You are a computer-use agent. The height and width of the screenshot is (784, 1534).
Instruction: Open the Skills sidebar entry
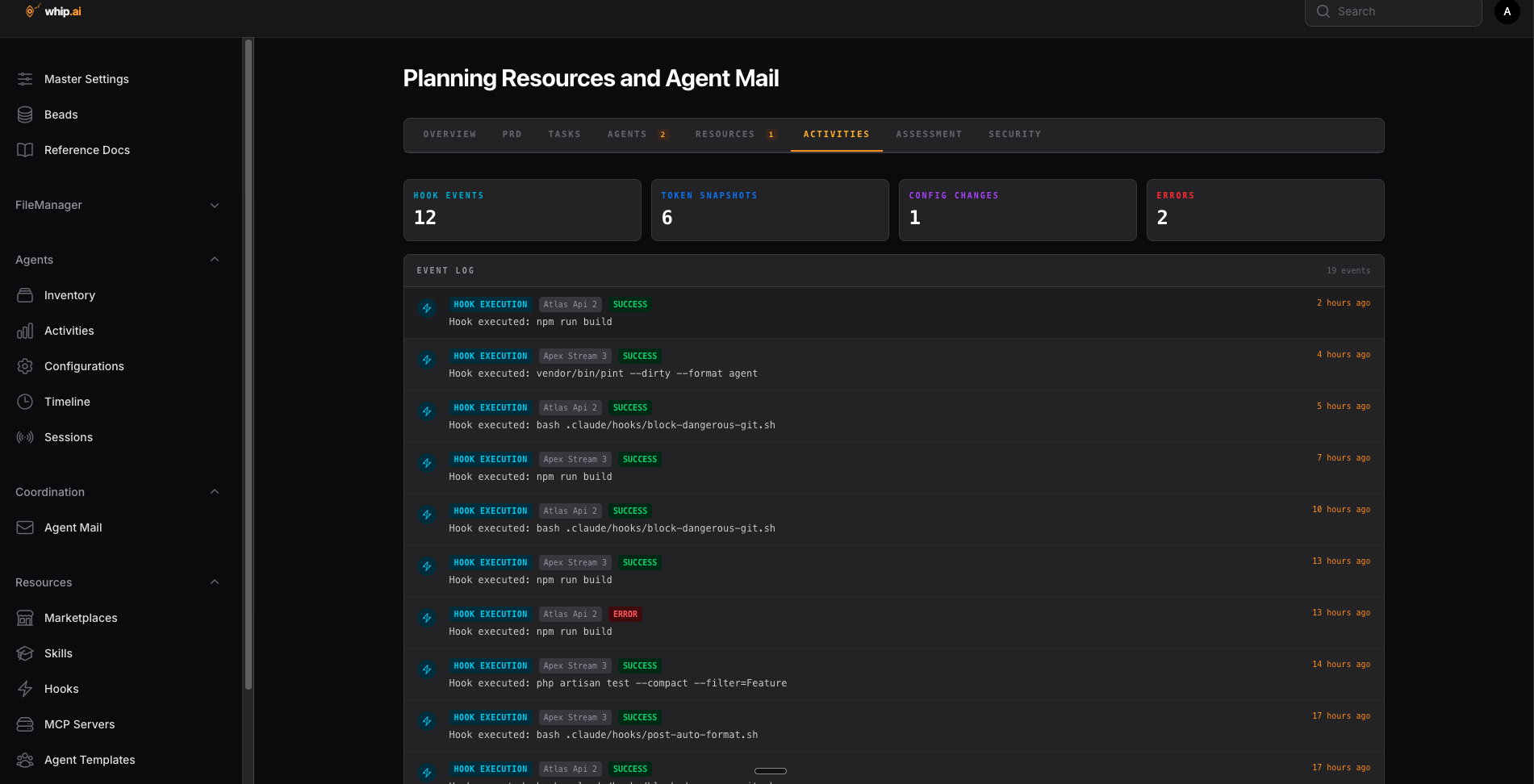(57, 653)
